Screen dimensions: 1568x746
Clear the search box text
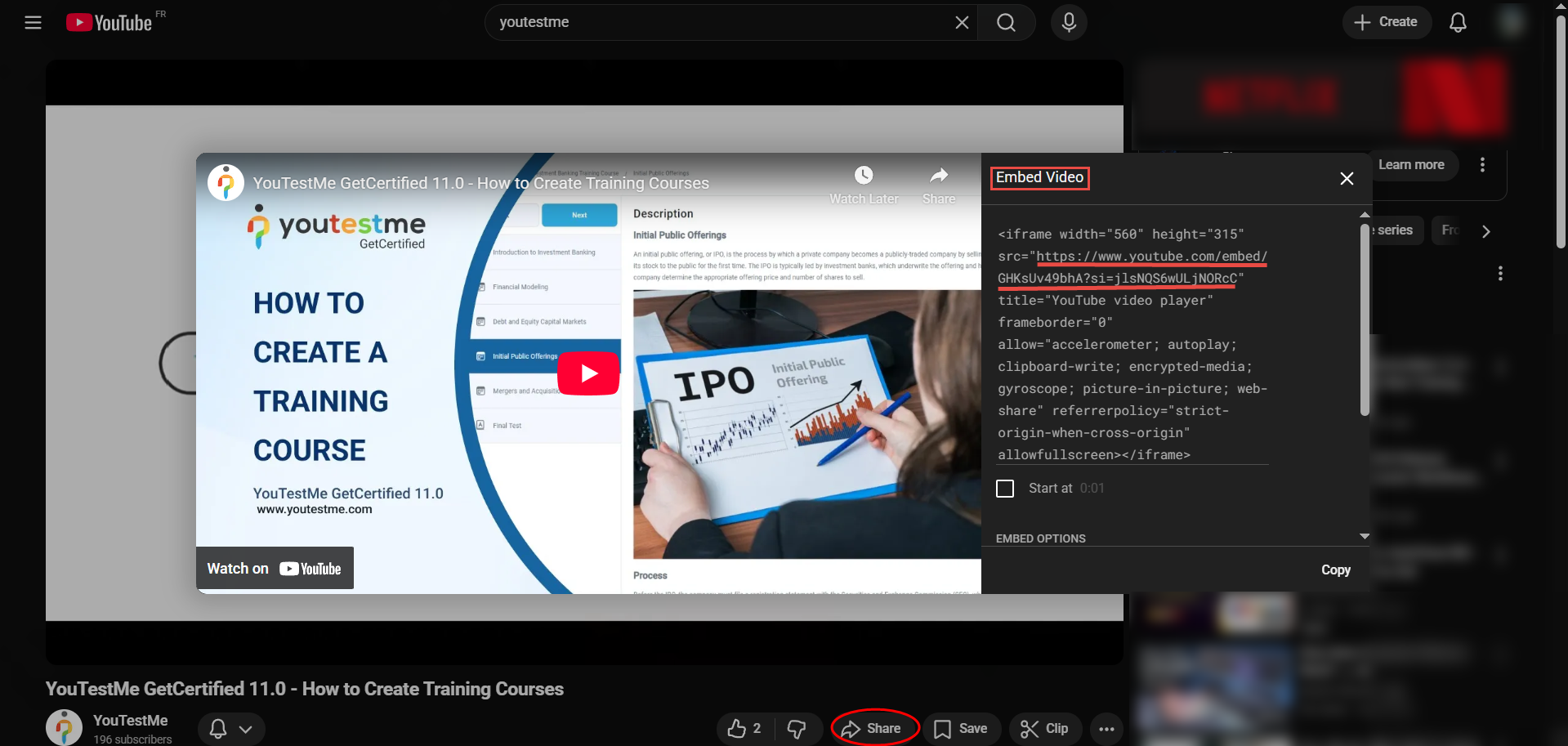click(962, 23)
